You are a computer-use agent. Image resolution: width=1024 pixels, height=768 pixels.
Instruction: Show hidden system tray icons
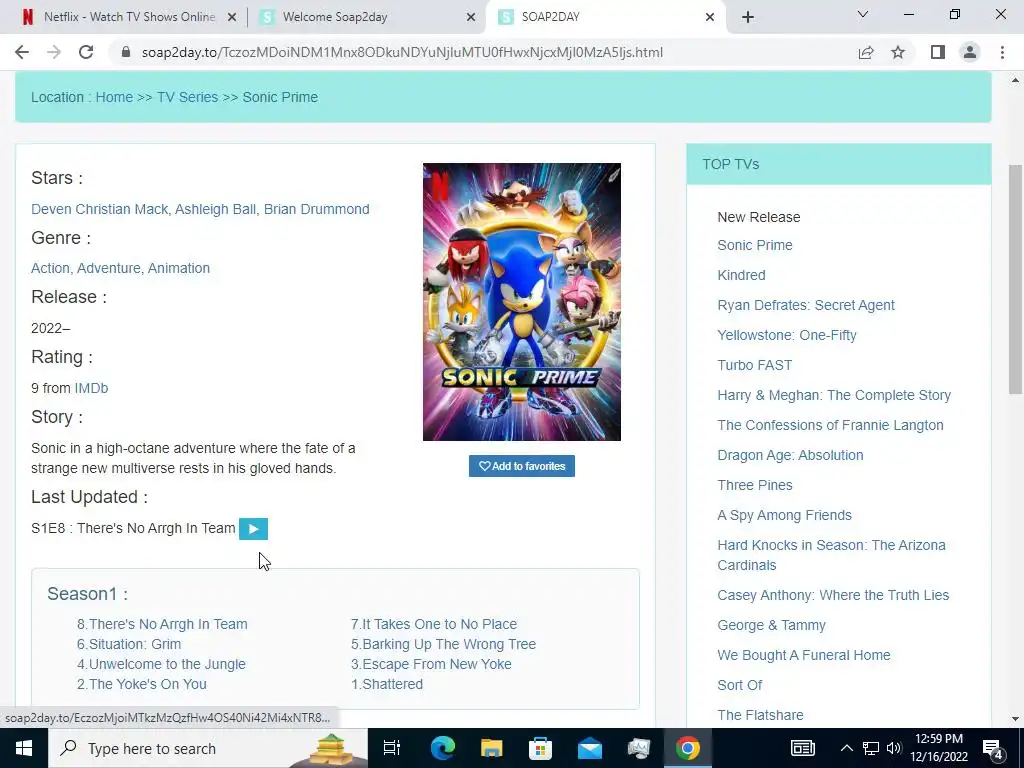(846, 748)
